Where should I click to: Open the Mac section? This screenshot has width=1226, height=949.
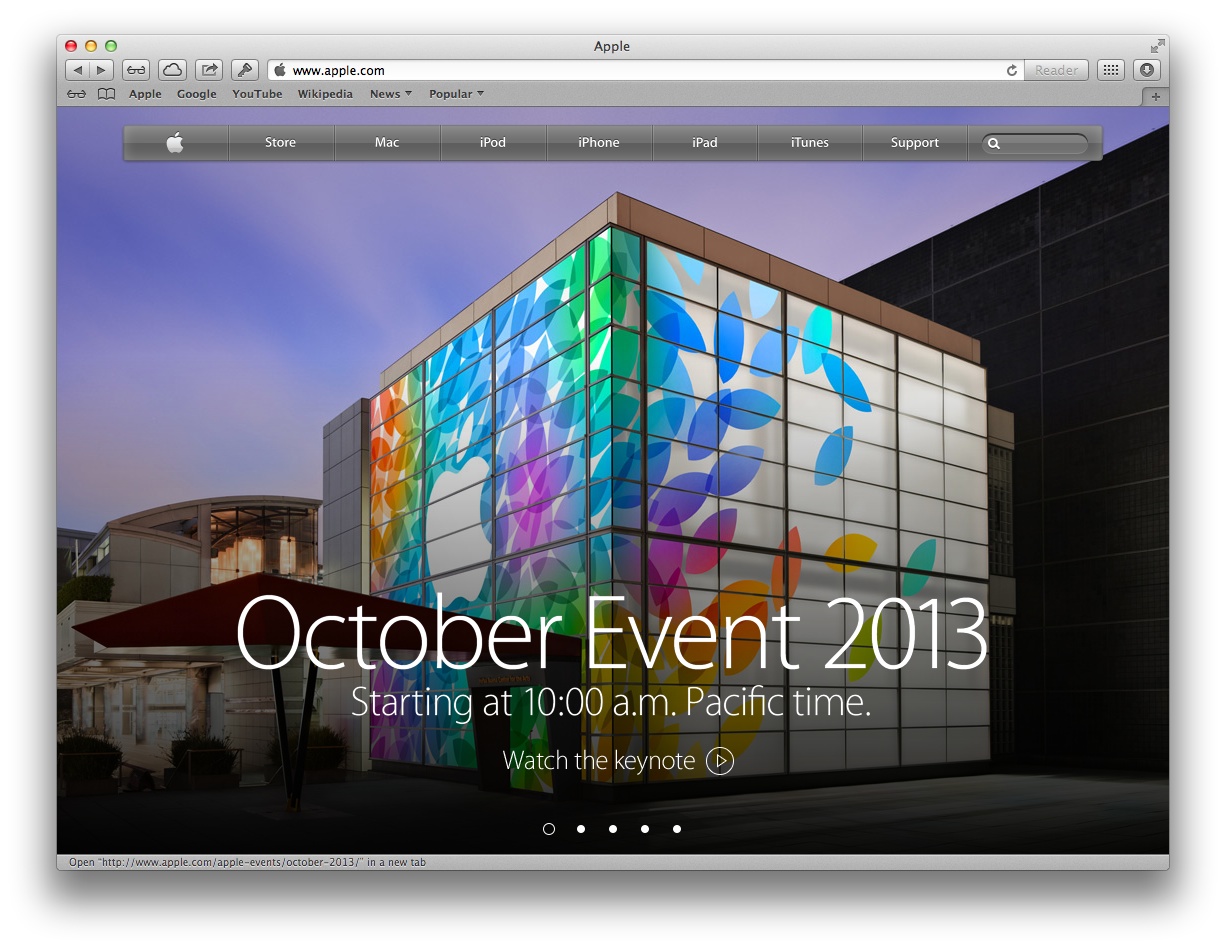tap(387, 143)
